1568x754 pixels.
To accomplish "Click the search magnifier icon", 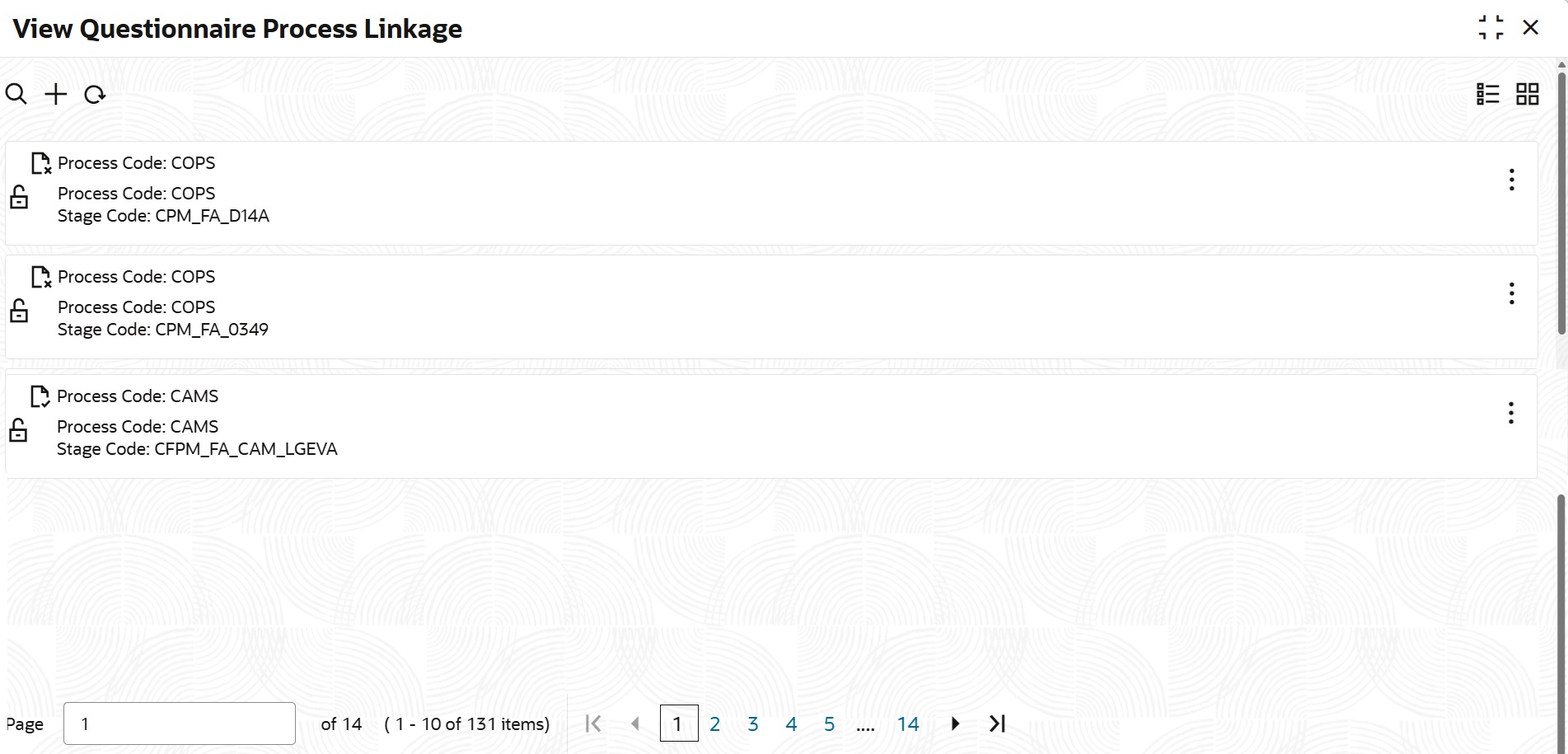I will pyautogui.click(x=16, y=94).
